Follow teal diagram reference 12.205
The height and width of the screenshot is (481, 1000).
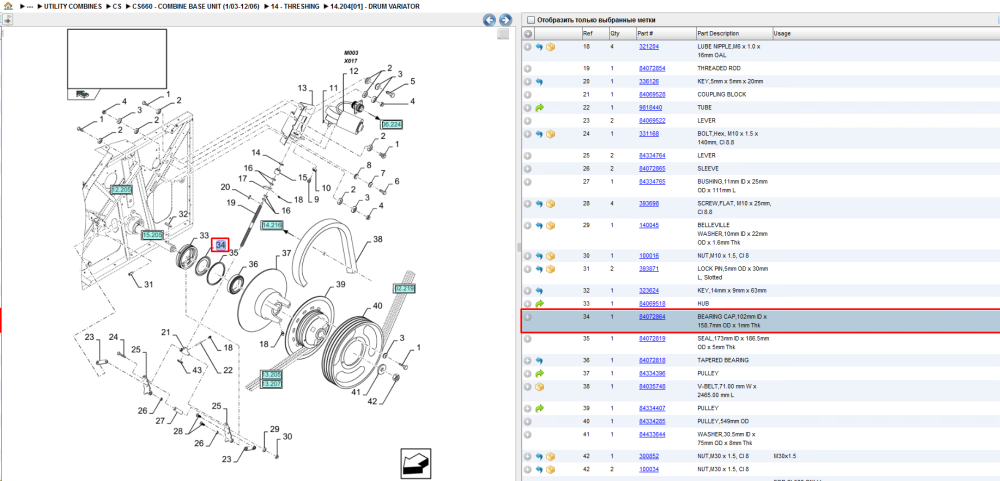pyautogui.click(x=120, y=189)
